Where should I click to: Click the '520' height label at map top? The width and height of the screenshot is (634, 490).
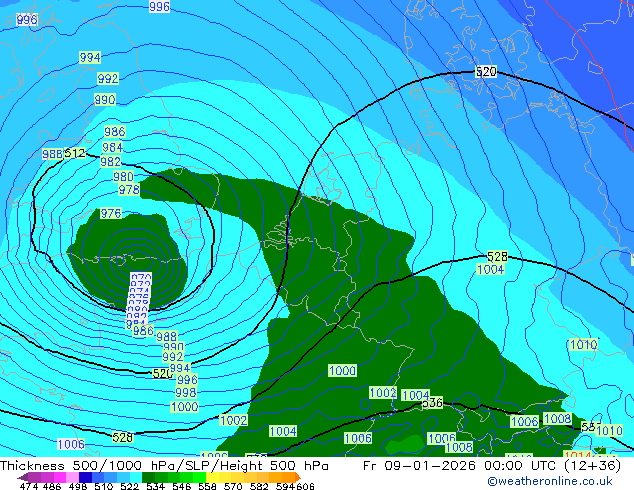[486, 72]
